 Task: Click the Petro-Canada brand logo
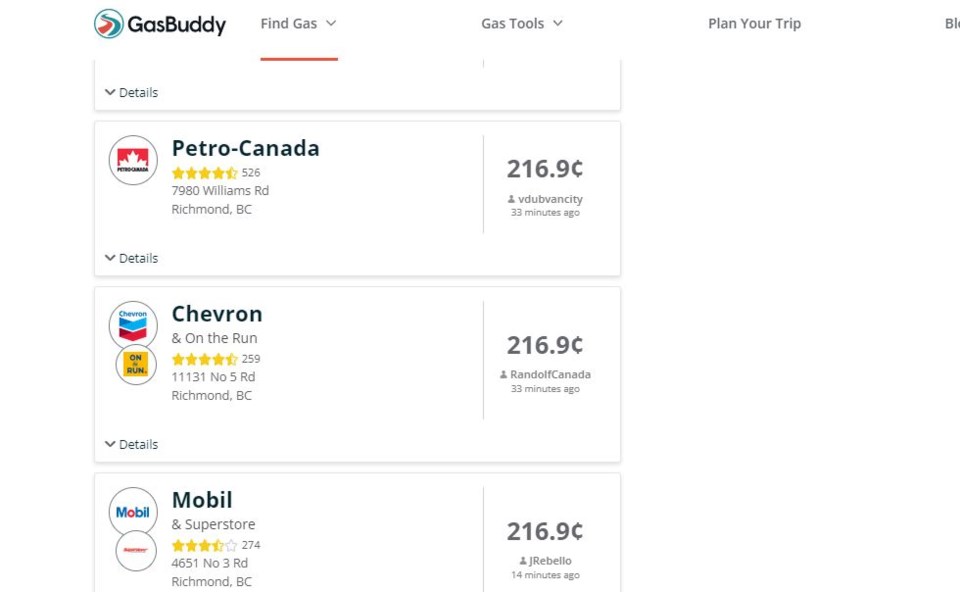[133, 160]
